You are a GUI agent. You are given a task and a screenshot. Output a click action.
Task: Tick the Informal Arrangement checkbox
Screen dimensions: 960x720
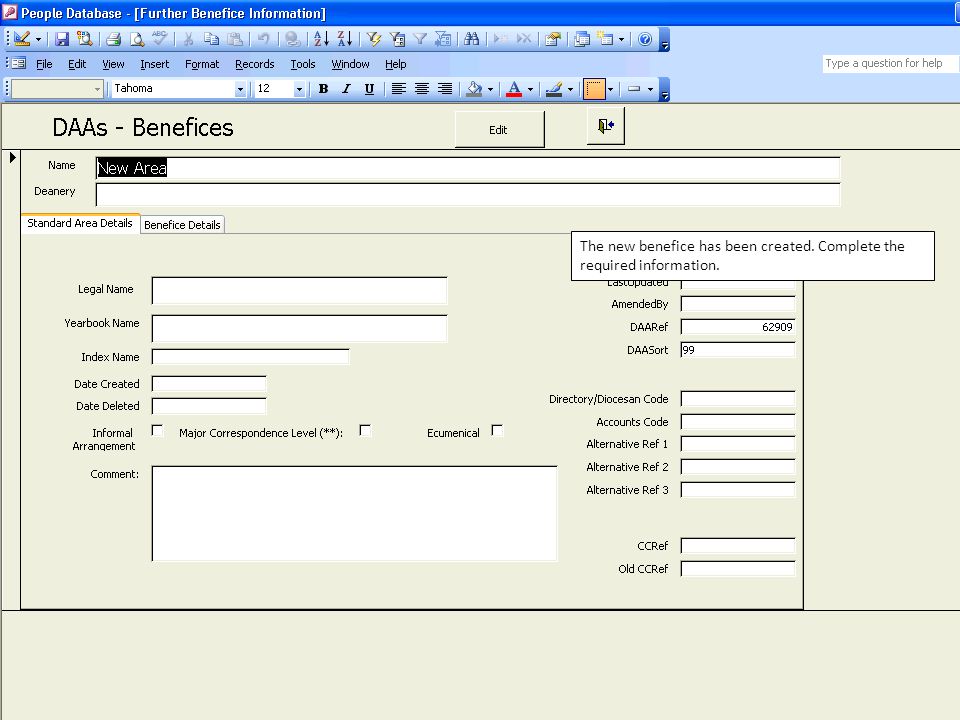157,430
